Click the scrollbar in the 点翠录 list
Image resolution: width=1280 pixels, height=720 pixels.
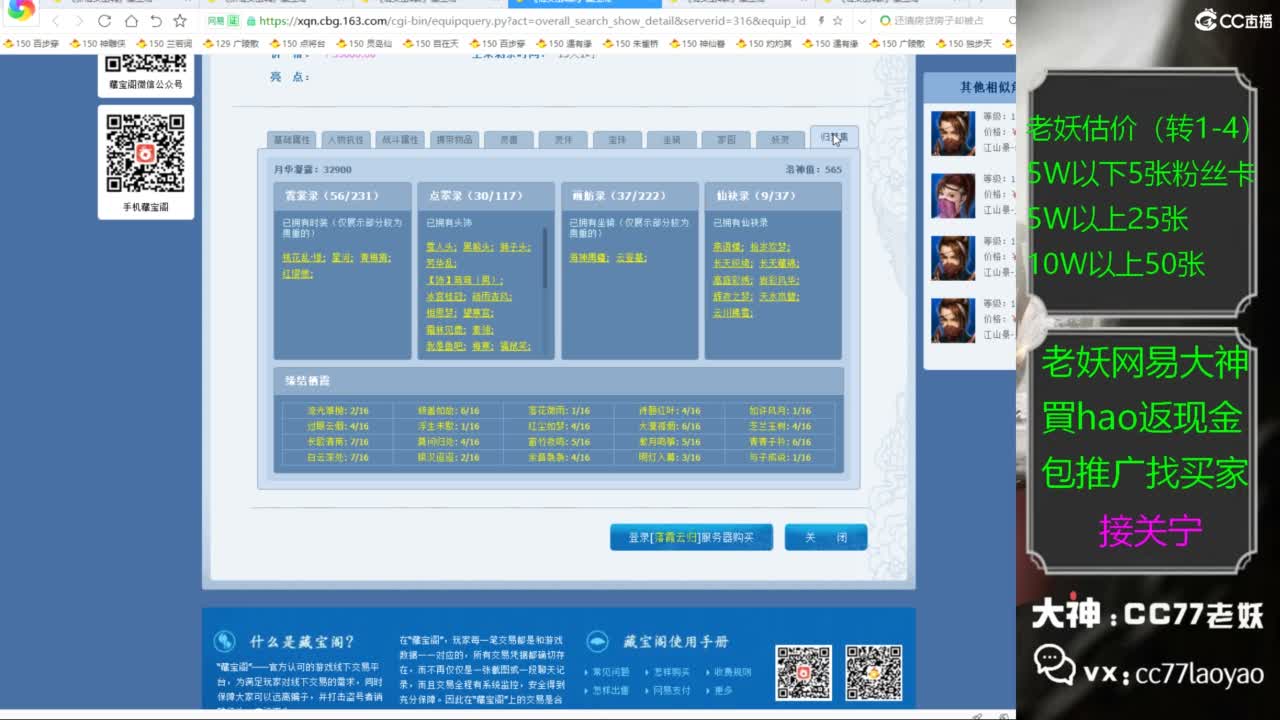coord(546,258)
